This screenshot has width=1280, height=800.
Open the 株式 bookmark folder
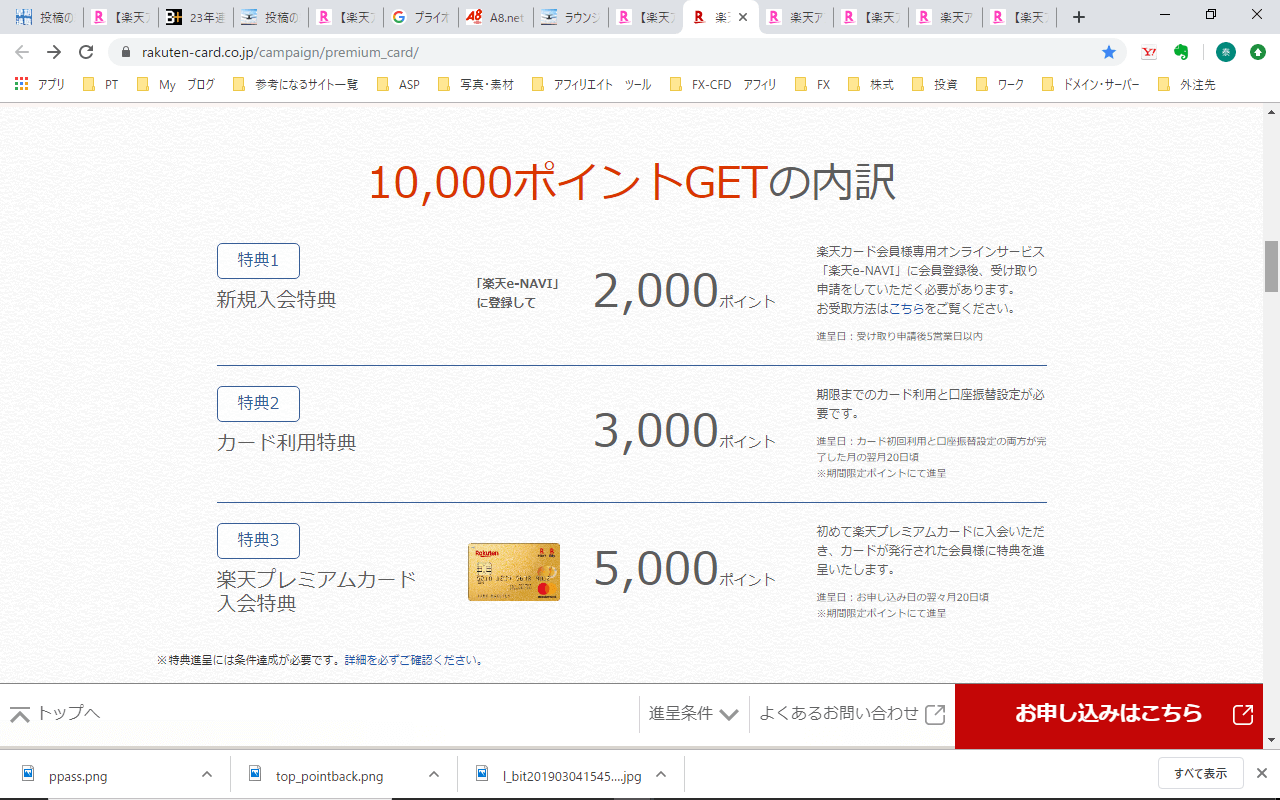pos(871,85)
